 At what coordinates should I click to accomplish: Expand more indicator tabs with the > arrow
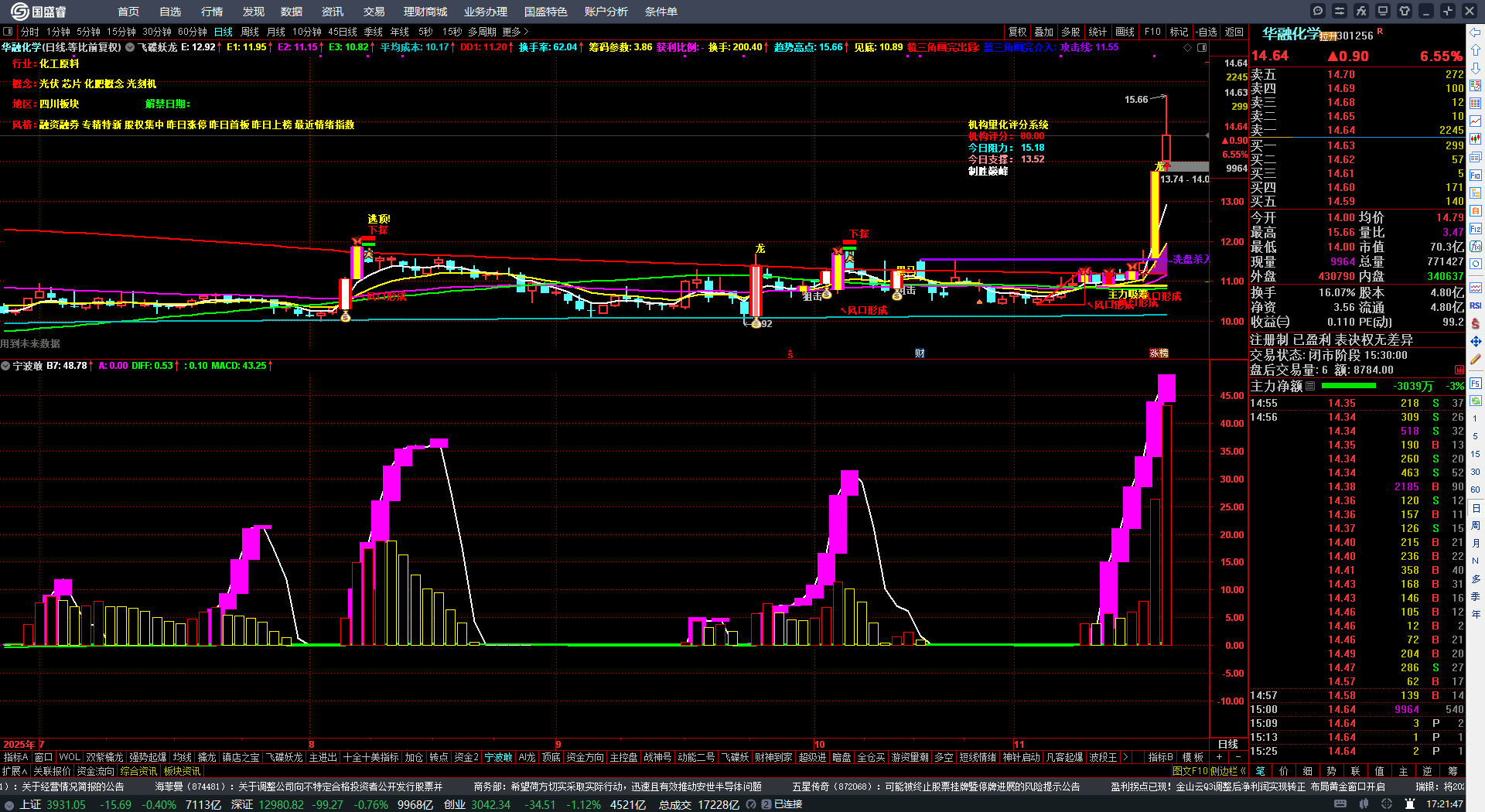pyautogui.click(x=1125, y=757)
